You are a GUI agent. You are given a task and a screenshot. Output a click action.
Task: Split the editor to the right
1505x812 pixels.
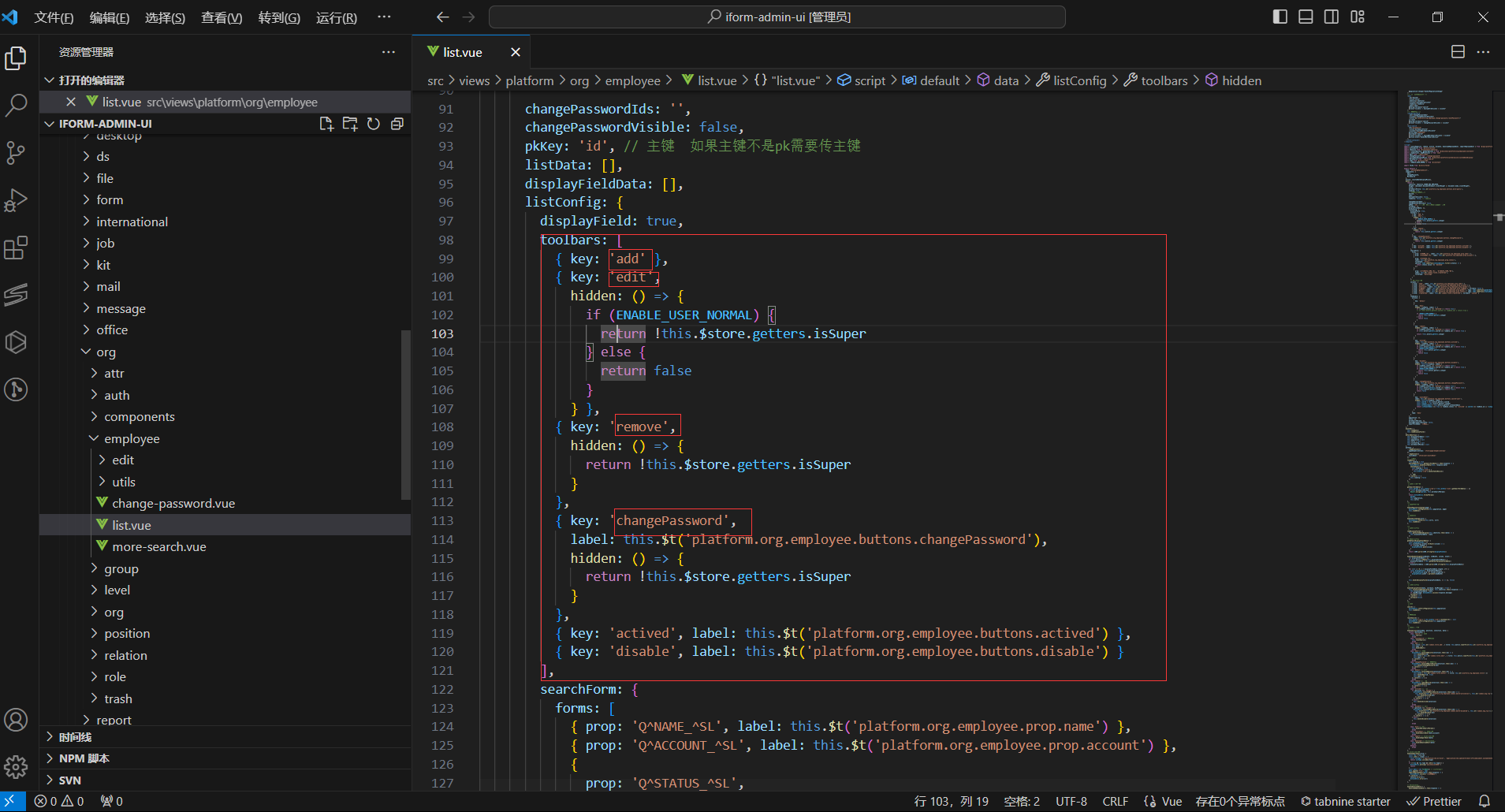click(x=1458, y=52)
